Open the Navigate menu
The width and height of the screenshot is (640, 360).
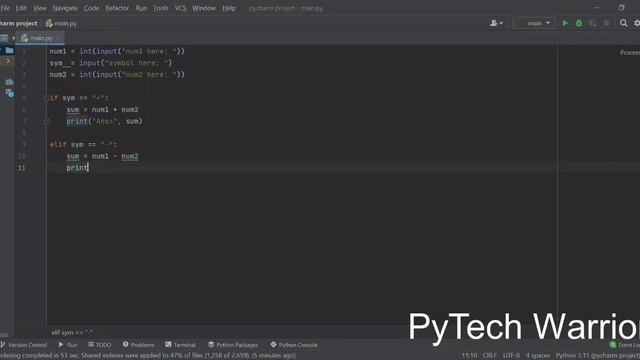point(65,8)
